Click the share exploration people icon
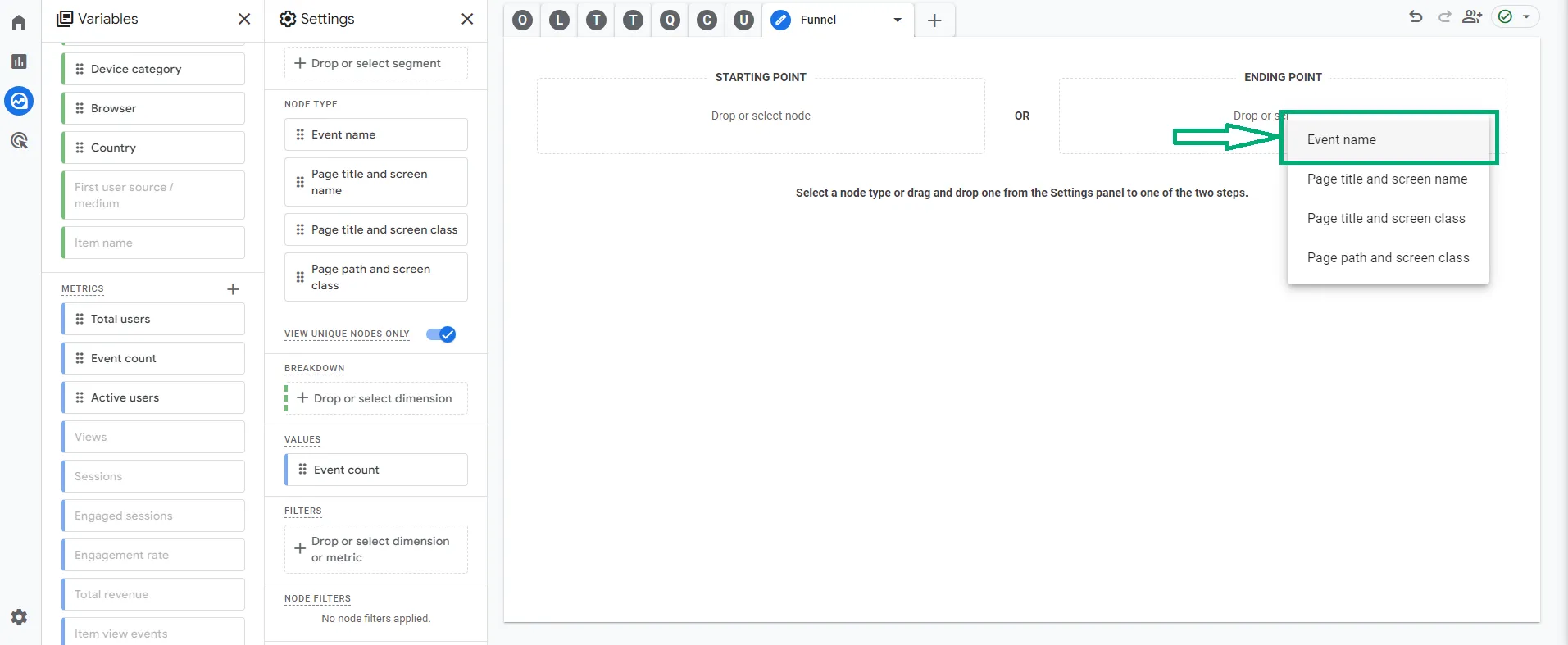Screen dimensions: 1568x645 click(1472, 16)
